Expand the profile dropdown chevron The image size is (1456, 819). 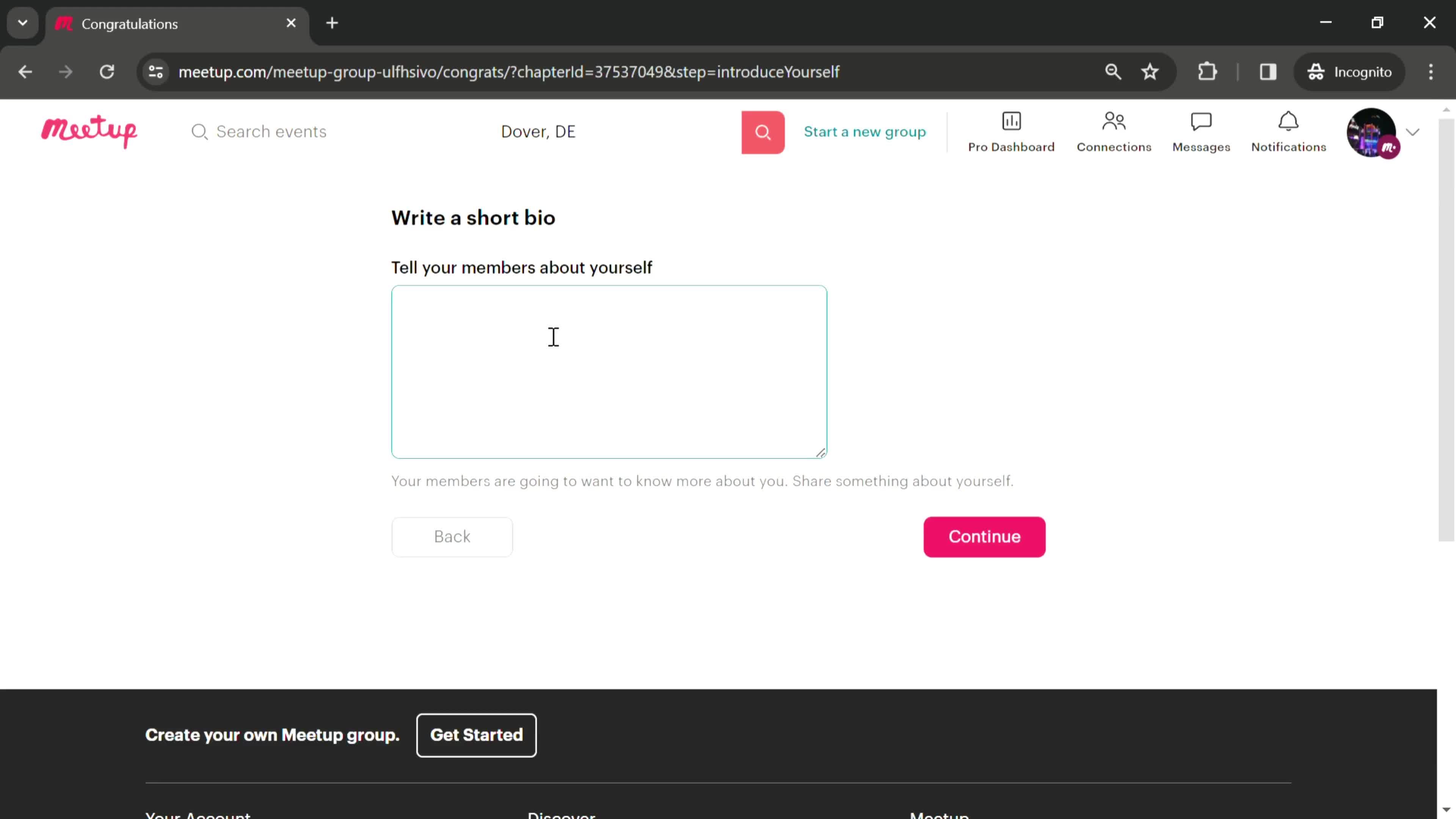(1413, 131)
